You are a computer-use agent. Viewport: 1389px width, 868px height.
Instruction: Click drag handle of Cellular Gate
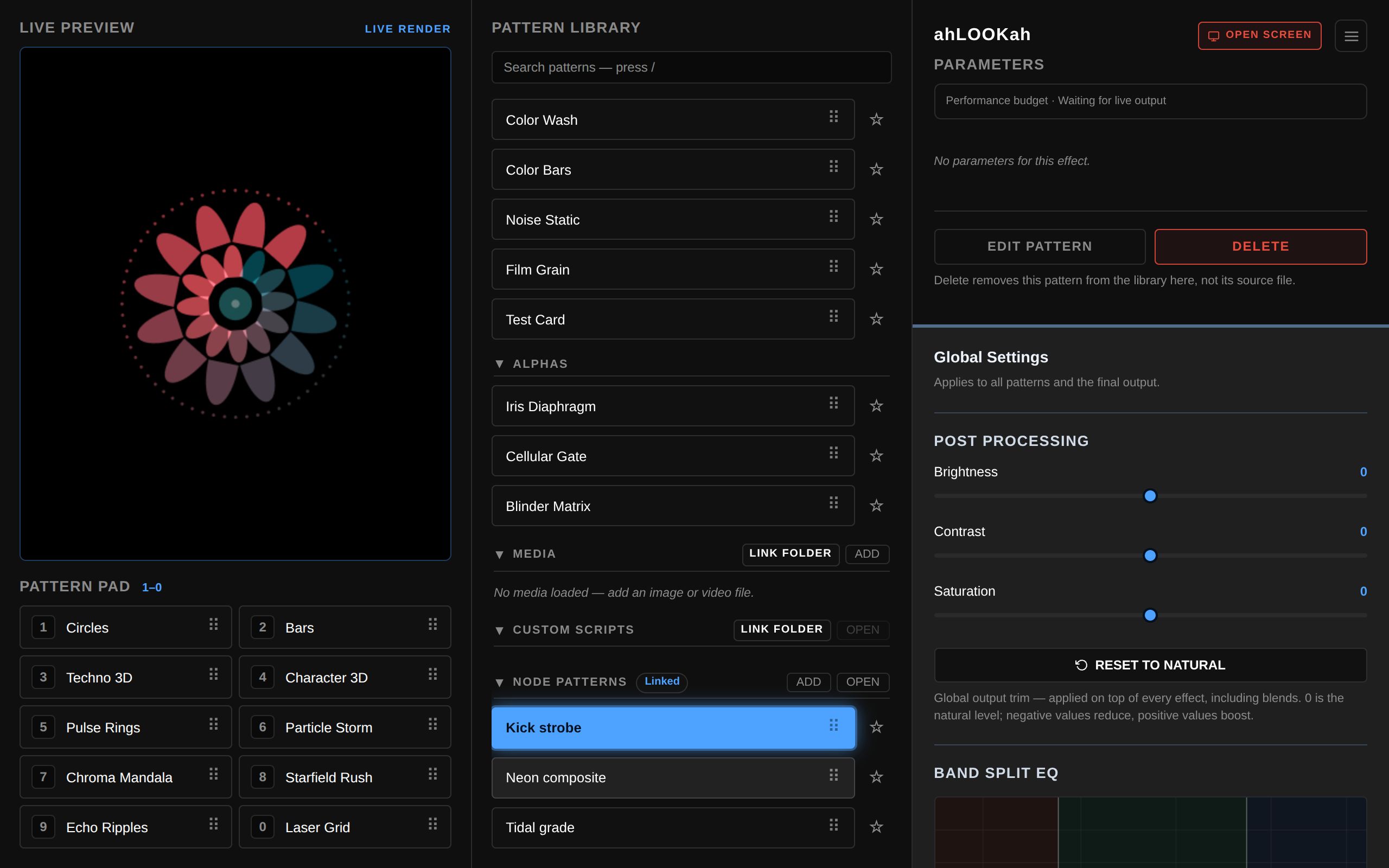click(x=833, y=453)
